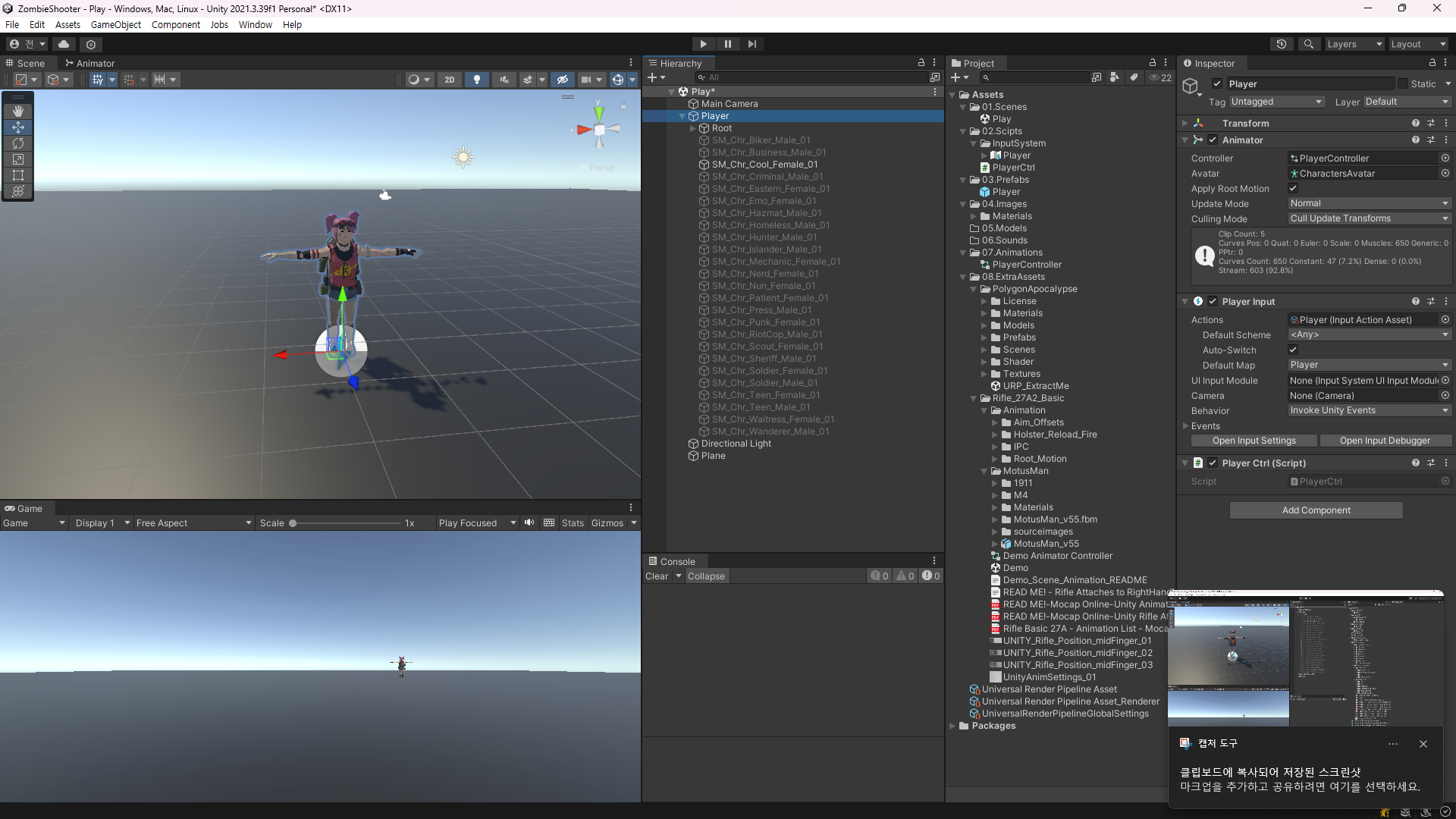Select the Rect tool in Scene
The height and width of the screenshot is (819, 1456).
click(18, 175)
